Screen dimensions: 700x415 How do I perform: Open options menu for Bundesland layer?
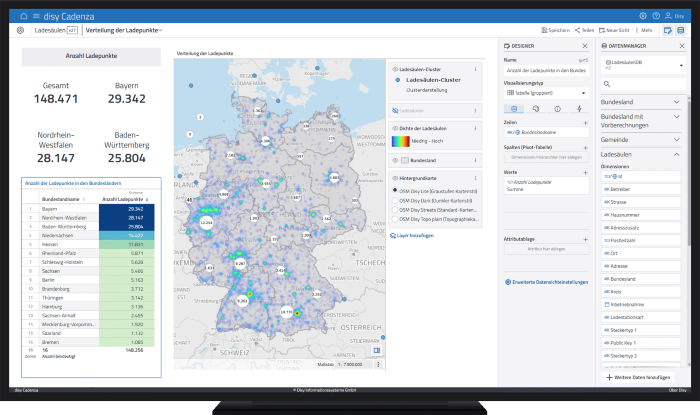475,160
